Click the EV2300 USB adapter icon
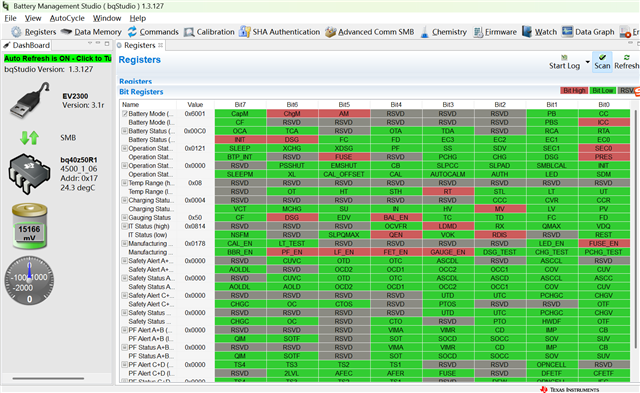Screen dimensions: 640x393 tap(29, 100)
